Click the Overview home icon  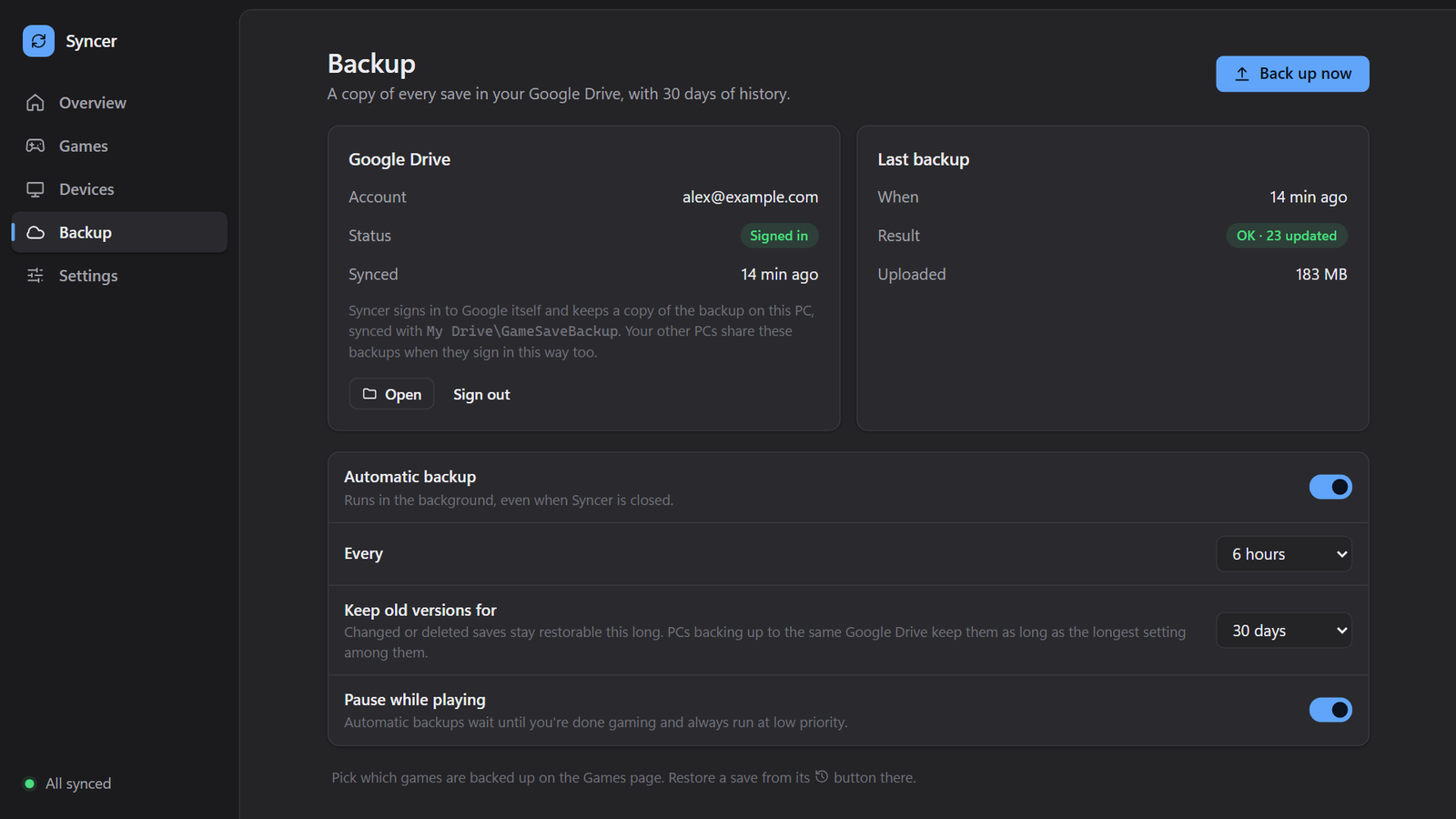(35, 103)
